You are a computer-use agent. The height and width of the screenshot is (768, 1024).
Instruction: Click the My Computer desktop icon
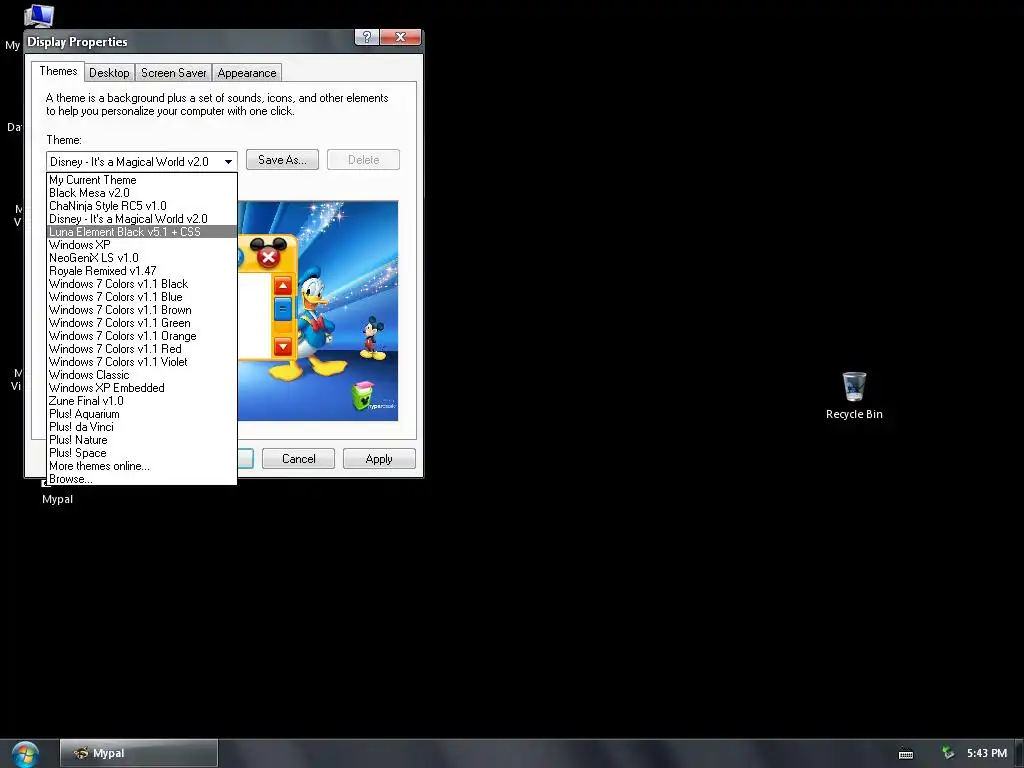coord(38,16)
